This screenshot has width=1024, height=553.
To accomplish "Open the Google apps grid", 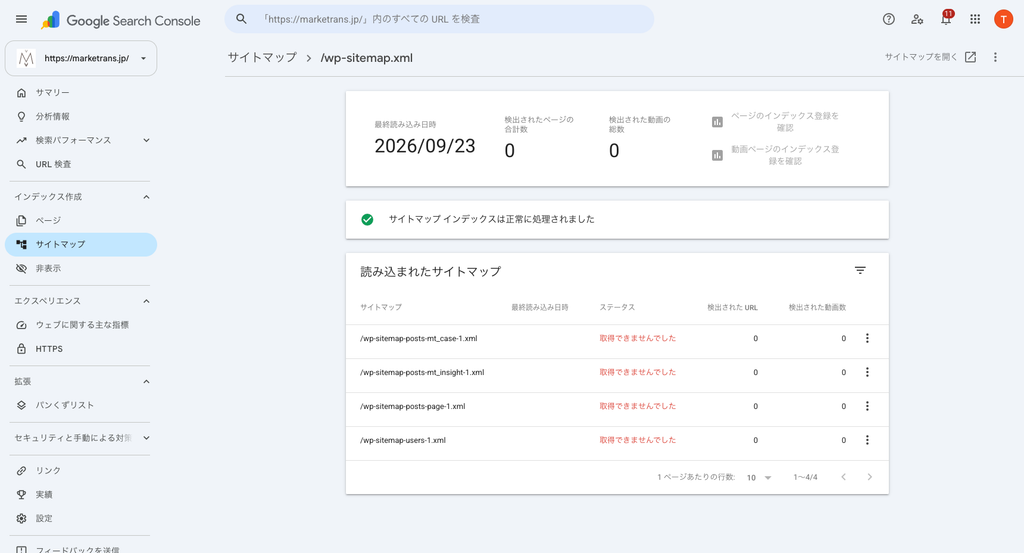I will (x=975, y=19).
